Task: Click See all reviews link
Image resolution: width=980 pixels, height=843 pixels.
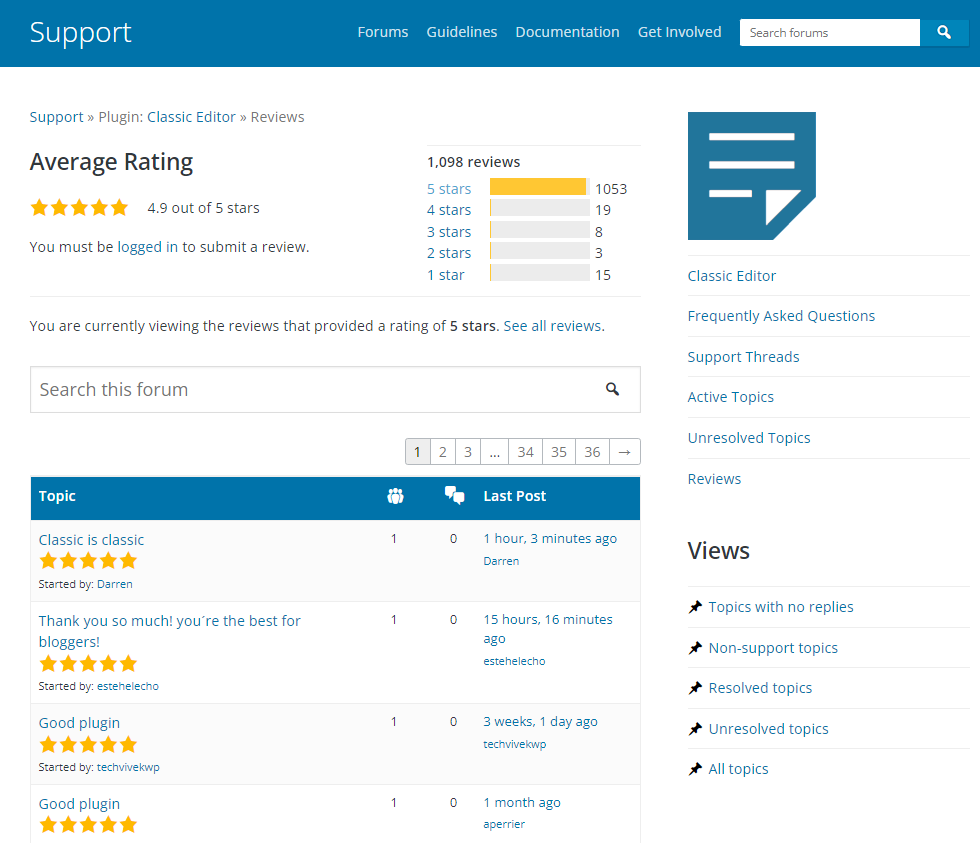Action: pyautogui.click(x=552, y=326)
